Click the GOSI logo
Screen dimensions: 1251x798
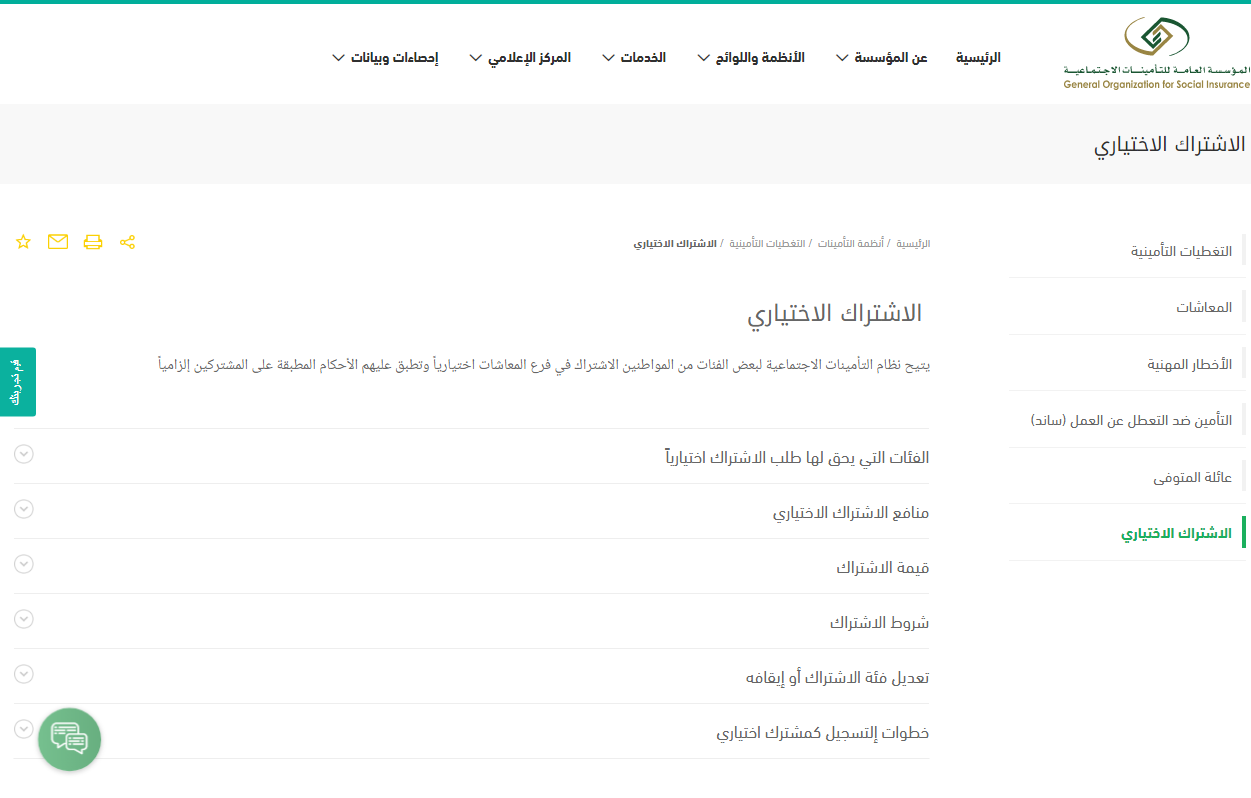point(1156,54)
